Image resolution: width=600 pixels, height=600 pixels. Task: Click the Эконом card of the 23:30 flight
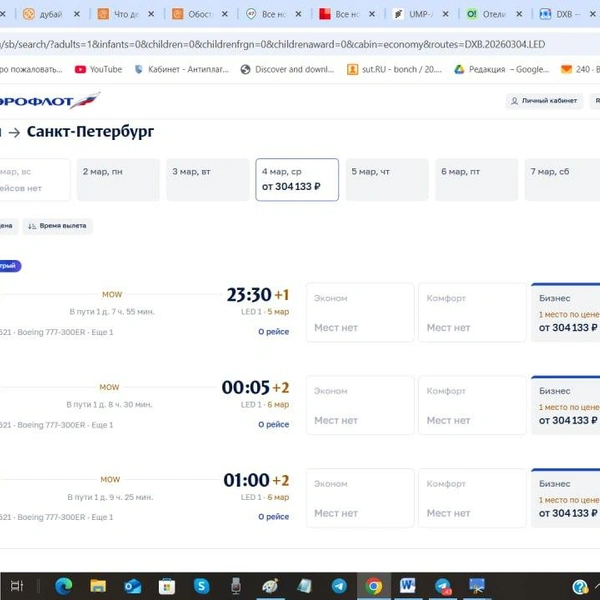point(360,313)
